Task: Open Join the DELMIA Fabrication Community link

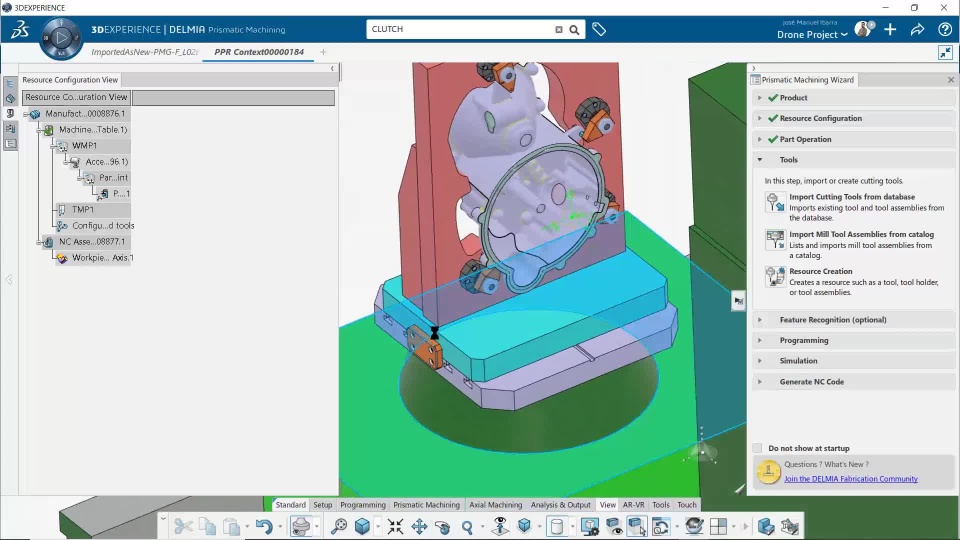Action: [x=851, y=479]
